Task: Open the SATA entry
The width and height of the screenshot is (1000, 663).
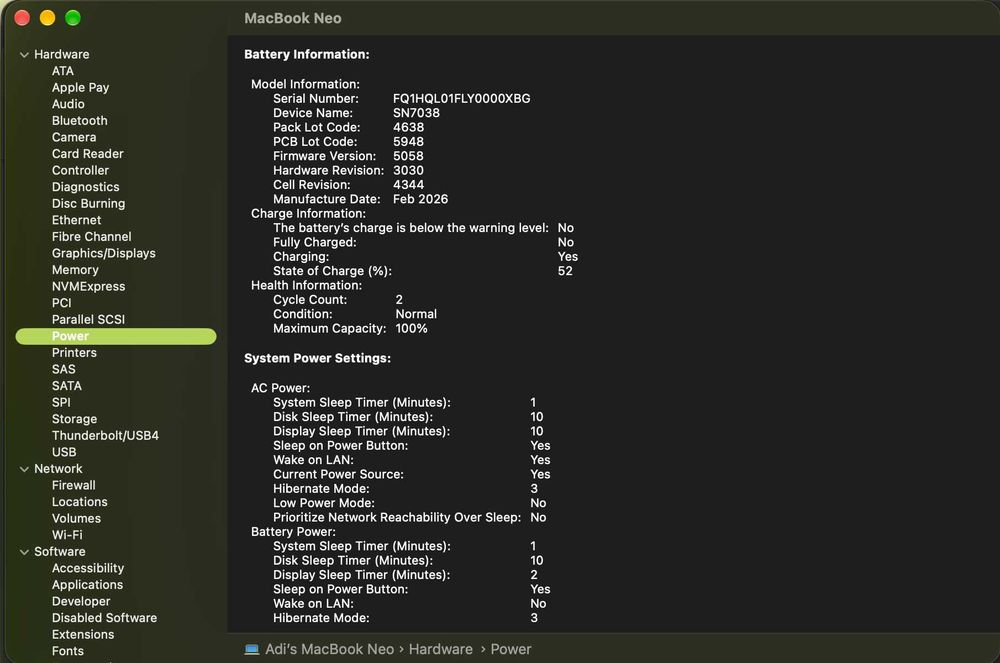Action: [x=67, y=386]
